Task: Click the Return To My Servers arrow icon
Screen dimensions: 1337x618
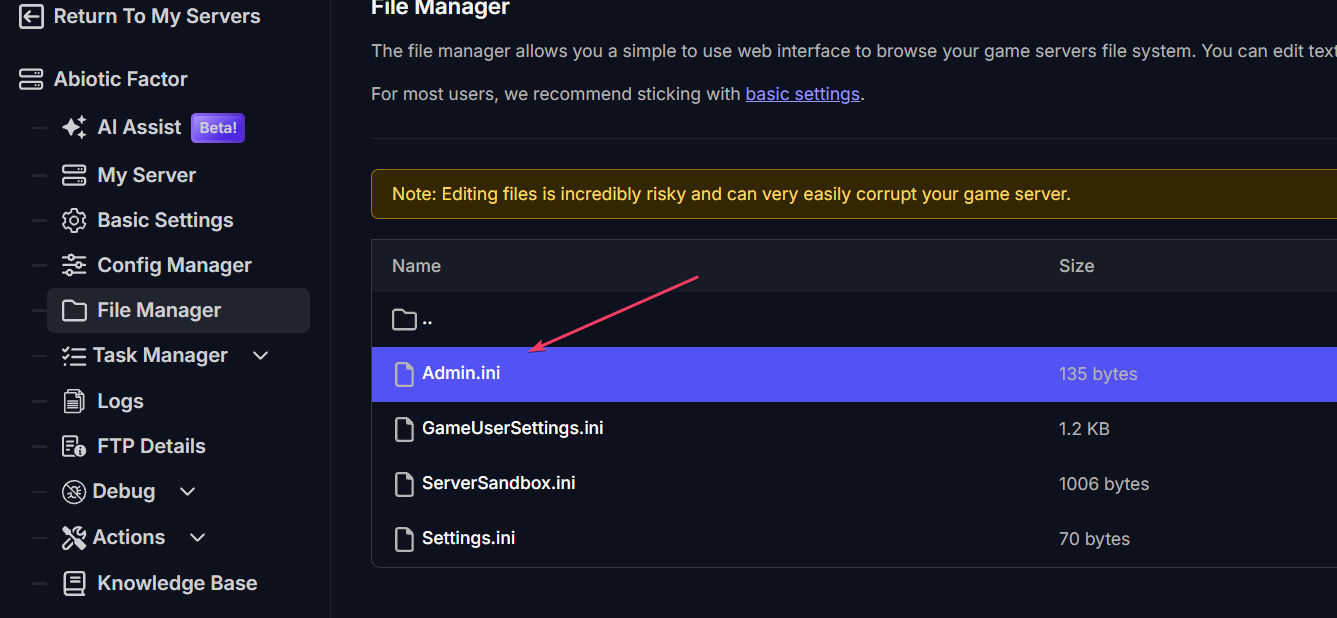Action: (x=31, y=16)
